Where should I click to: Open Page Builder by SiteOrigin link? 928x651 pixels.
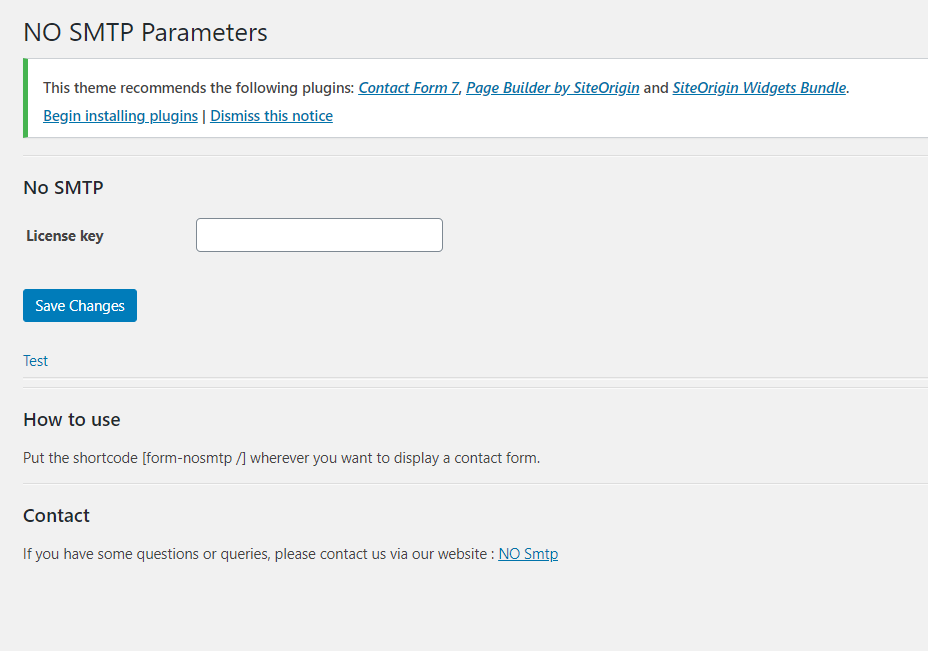pyautogui.click(x=552, y=88)
